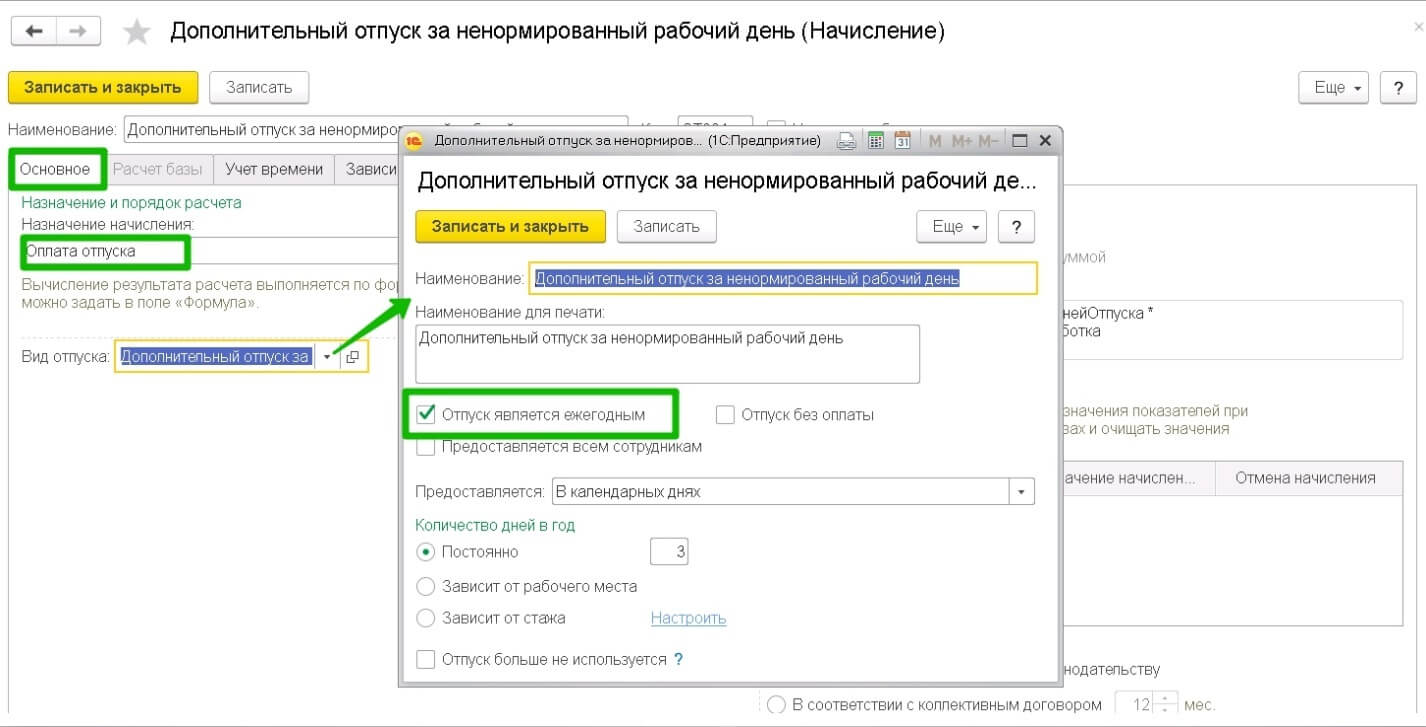Click the printer icon in dialog titlebar
This screenshot has height=727, width=1426.
click(847, 140)
